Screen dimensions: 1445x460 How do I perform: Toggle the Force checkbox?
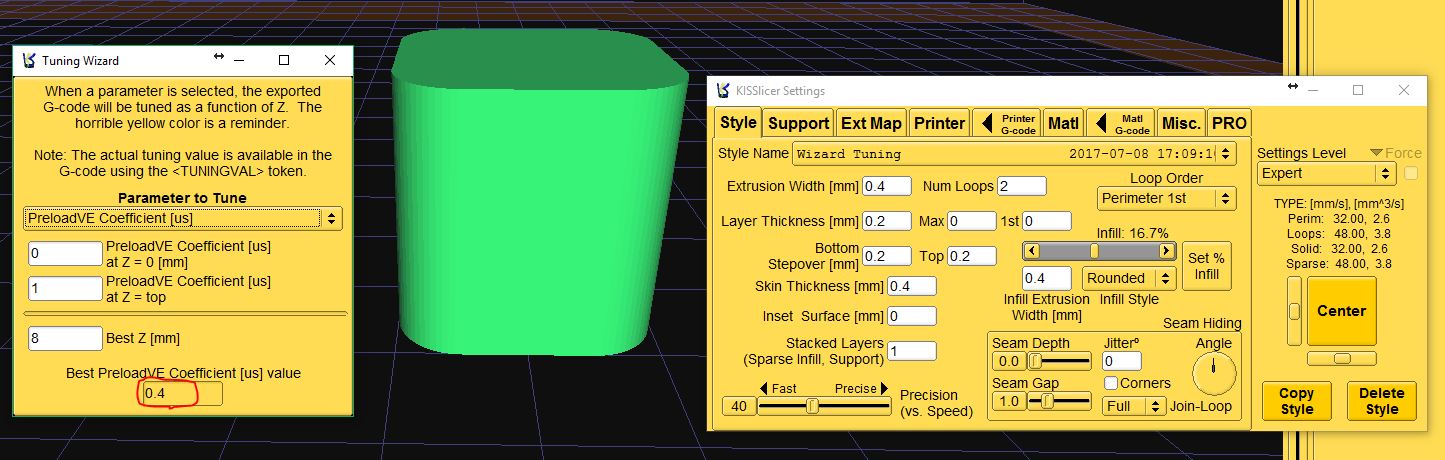(1411, 173)
